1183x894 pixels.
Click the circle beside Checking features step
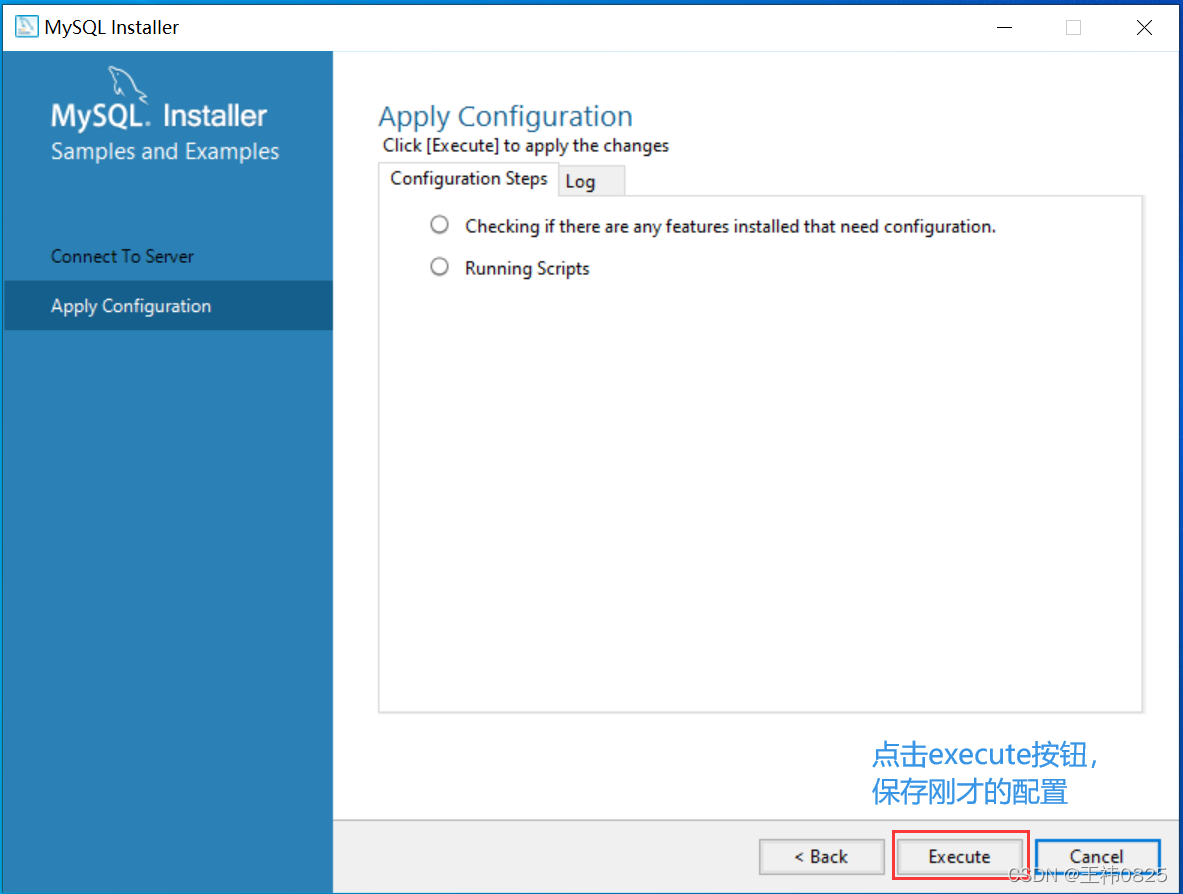click(439, 225)
